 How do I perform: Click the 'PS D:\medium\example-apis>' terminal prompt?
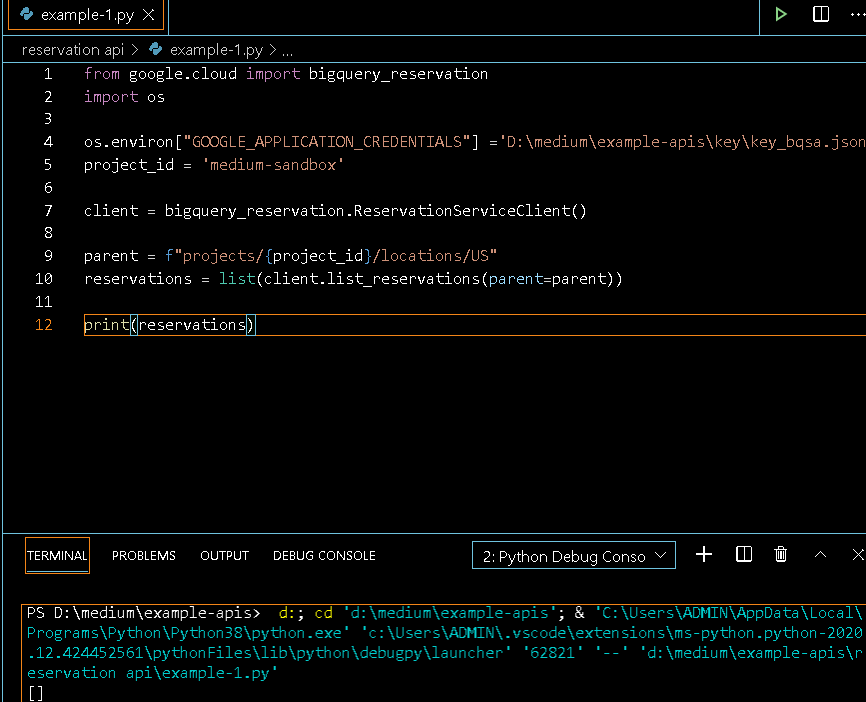(x=144, y=613)
